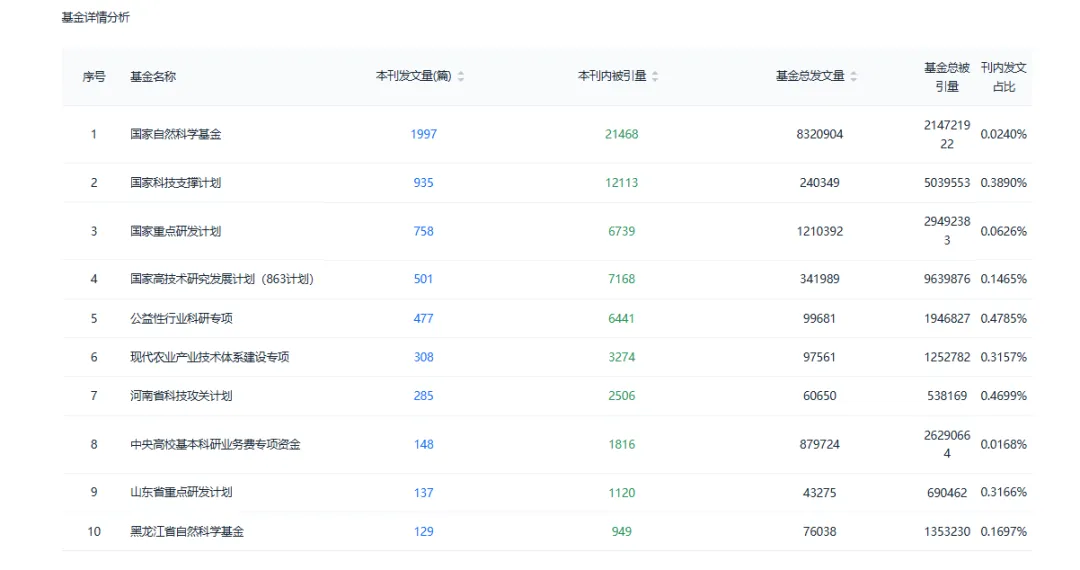Select total publications value 240349
The width and height of the screenshot is (1080, 570).
click(x=820, y=182)
